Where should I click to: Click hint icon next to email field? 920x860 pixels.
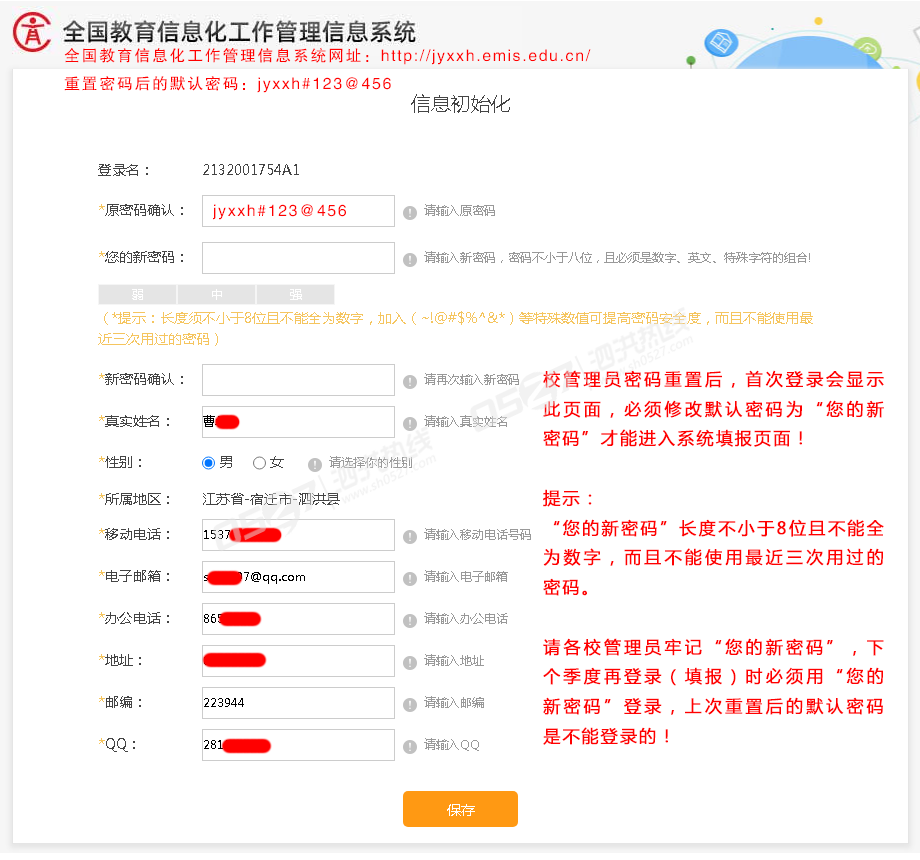pos(410,578)
